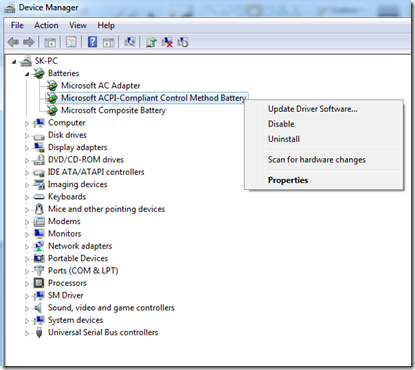Click the Forward arrow toolbar icon
This screenshot has height=370, width=415.
click(x=29, y=42)
